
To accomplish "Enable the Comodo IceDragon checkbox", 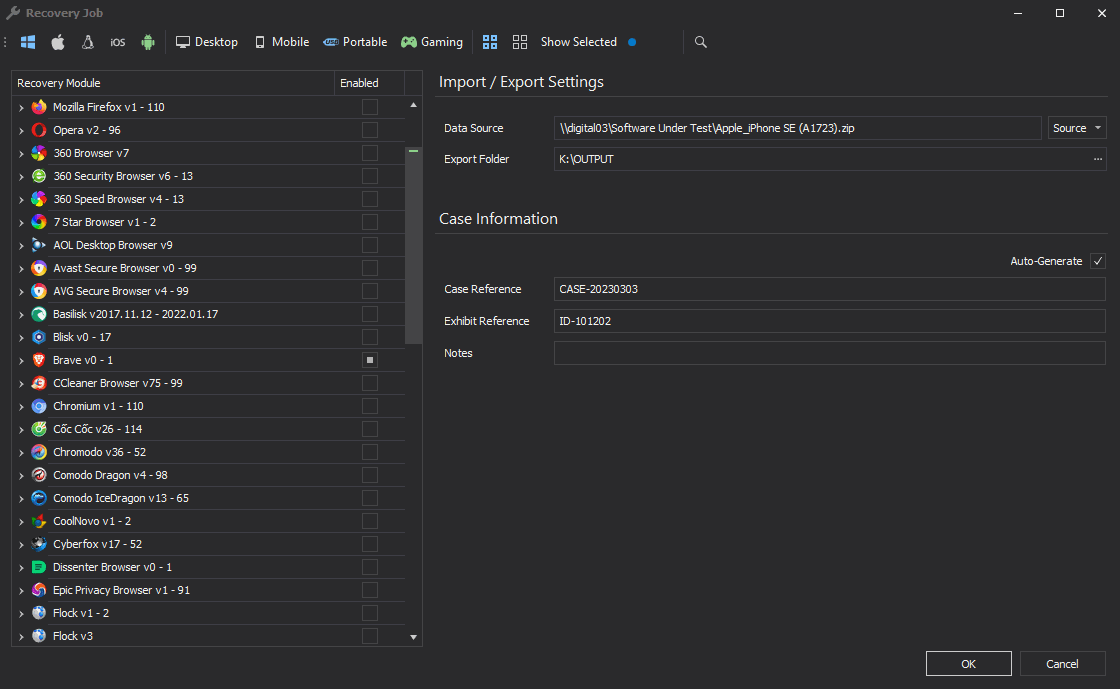I will [x=370, y=498].
